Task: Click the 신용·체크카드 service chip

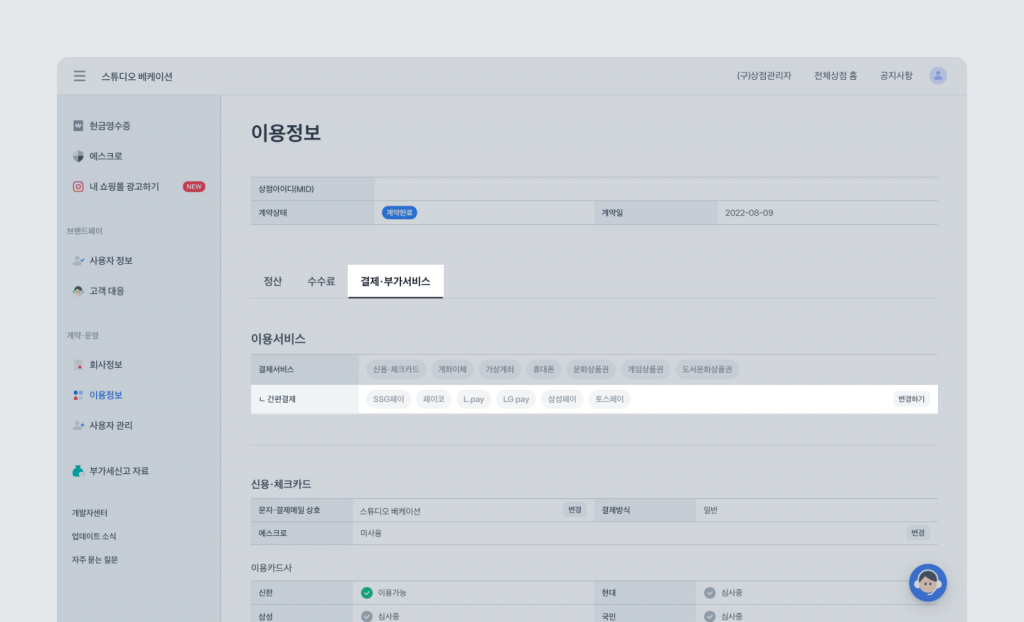Action: (x=396, y=369)
